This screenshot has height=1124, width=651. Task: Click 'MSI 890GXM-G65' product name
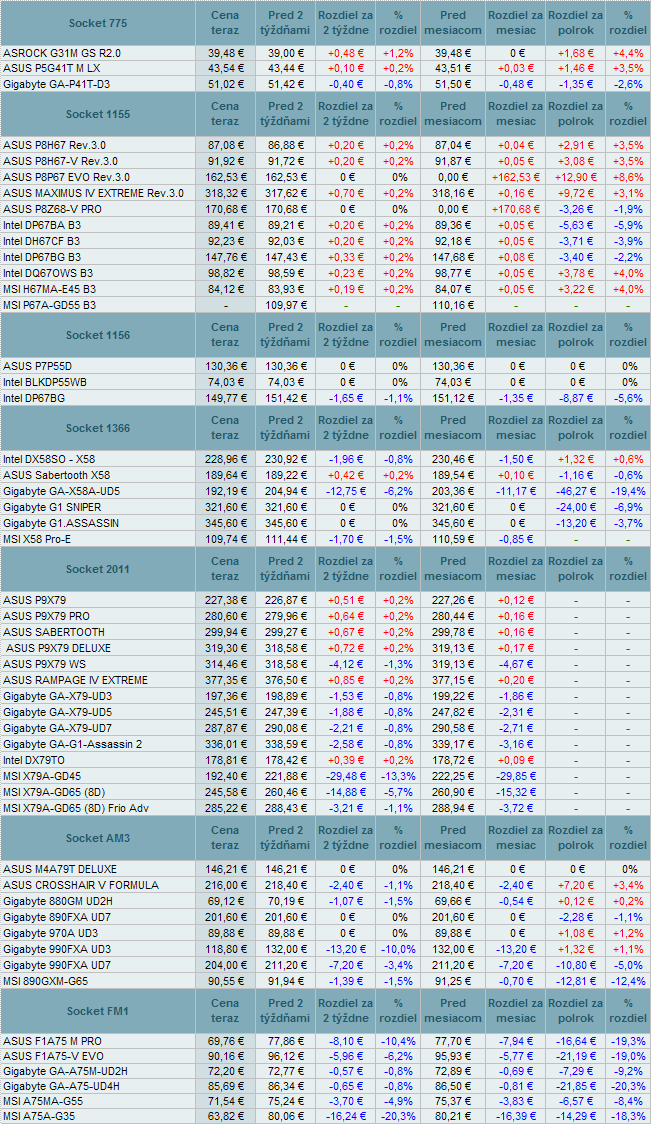pyautogui.click(x=46, y=981)
